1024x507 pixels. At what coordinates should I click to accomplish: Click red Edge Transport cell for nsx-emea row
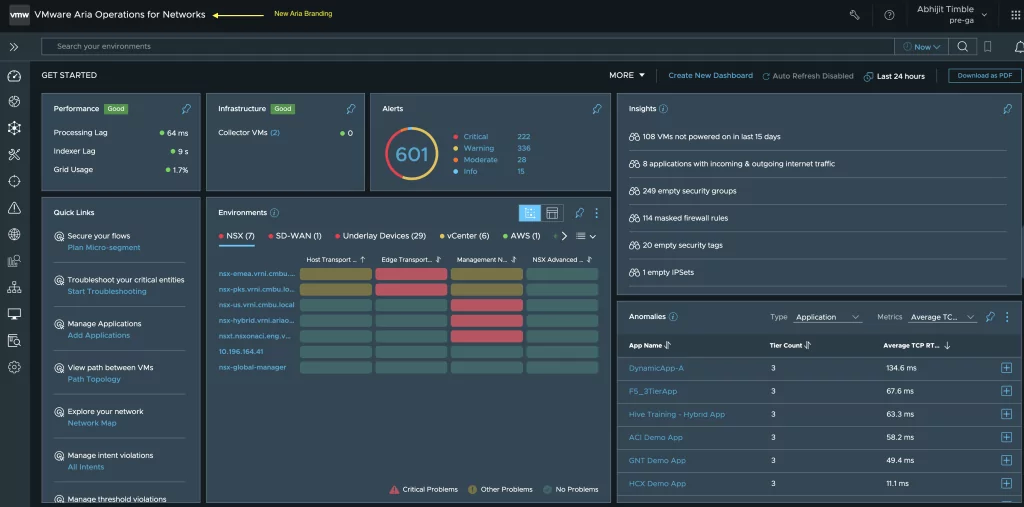tap(411, 274)
